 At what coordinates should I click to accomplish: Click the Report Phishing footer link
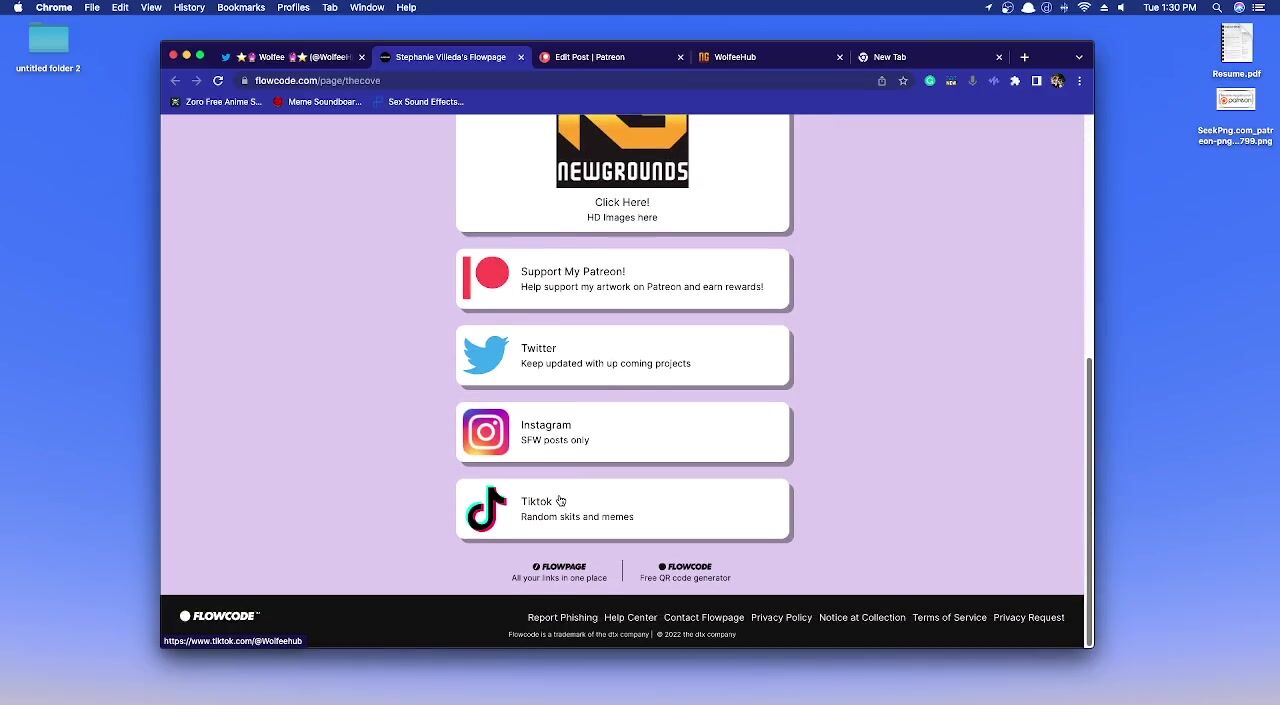(x=562, y=618)
